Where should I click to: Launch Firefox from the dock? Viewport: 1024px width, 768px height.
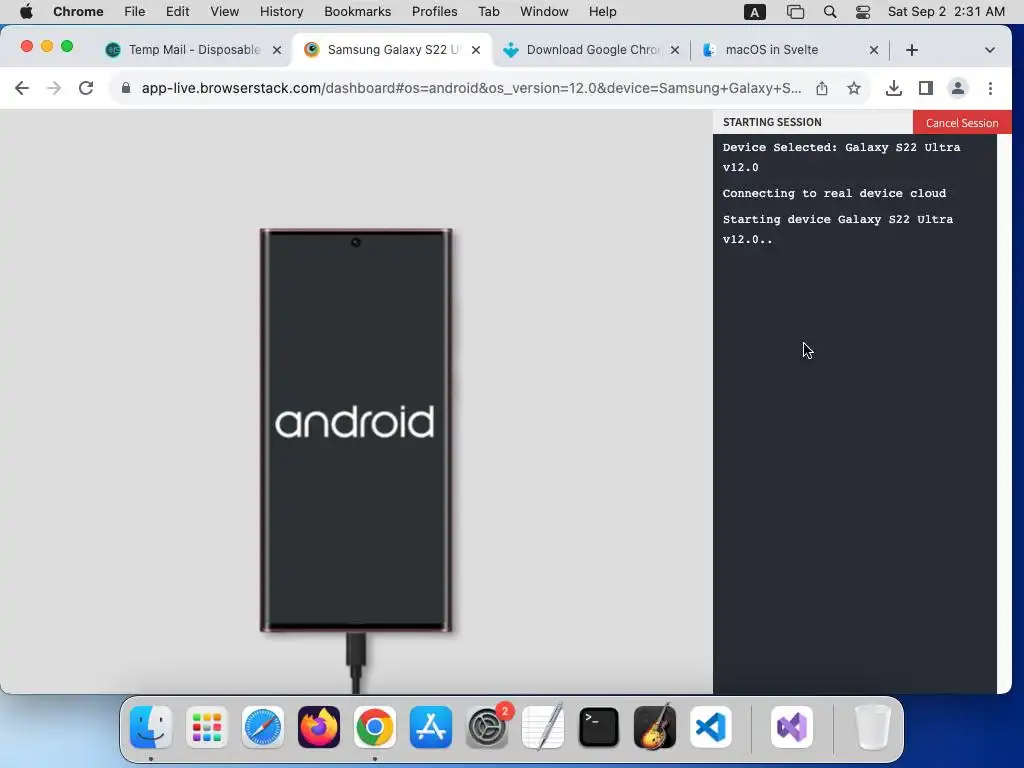click(319, 727)
